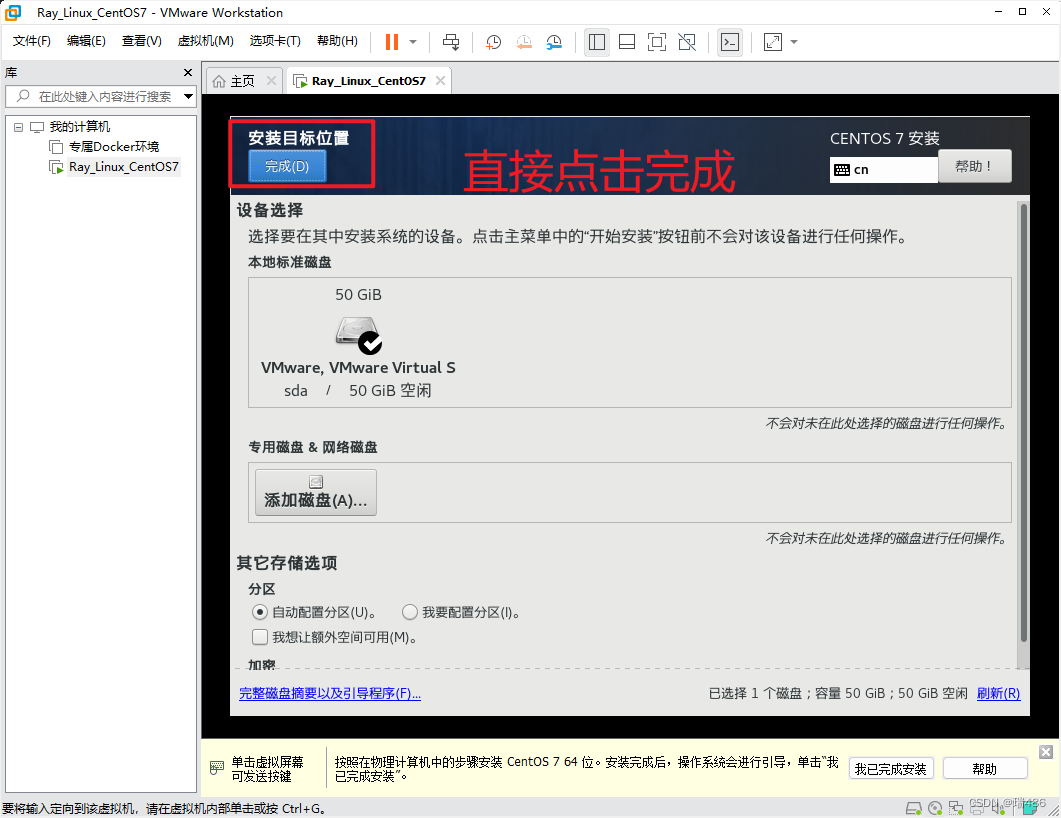Toggle the library sidebar view icon
The height and width of the screenshot is (818, 1061).
click(x=597, y=42)
